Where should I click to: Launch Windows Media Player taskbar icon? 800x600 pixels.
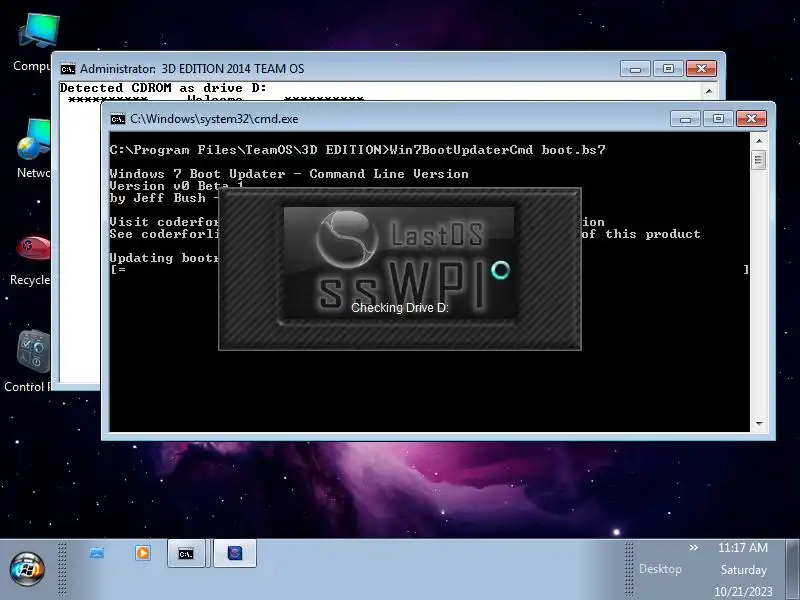(143, 553)
